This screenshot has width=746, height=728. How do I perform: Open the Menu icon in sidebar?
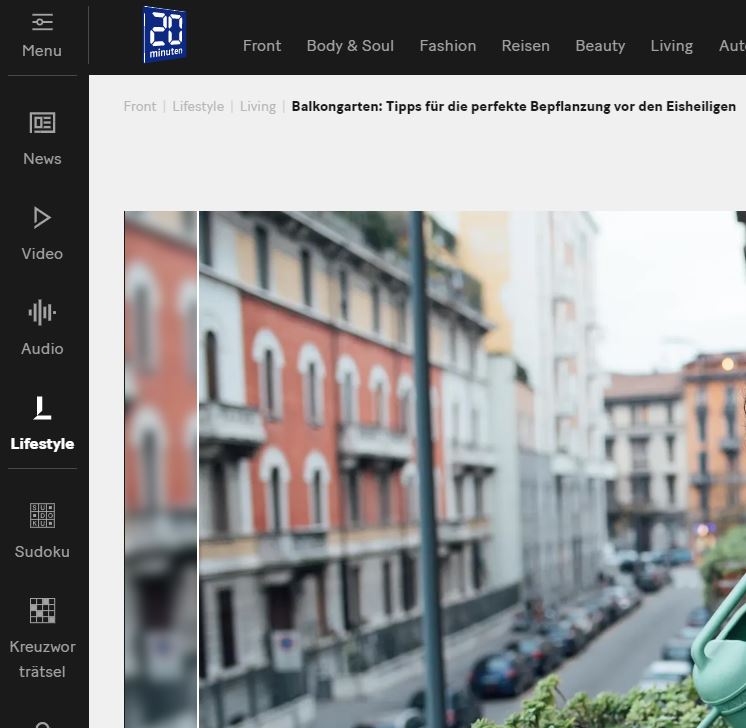pyautogui.click(x=42, y=22)
